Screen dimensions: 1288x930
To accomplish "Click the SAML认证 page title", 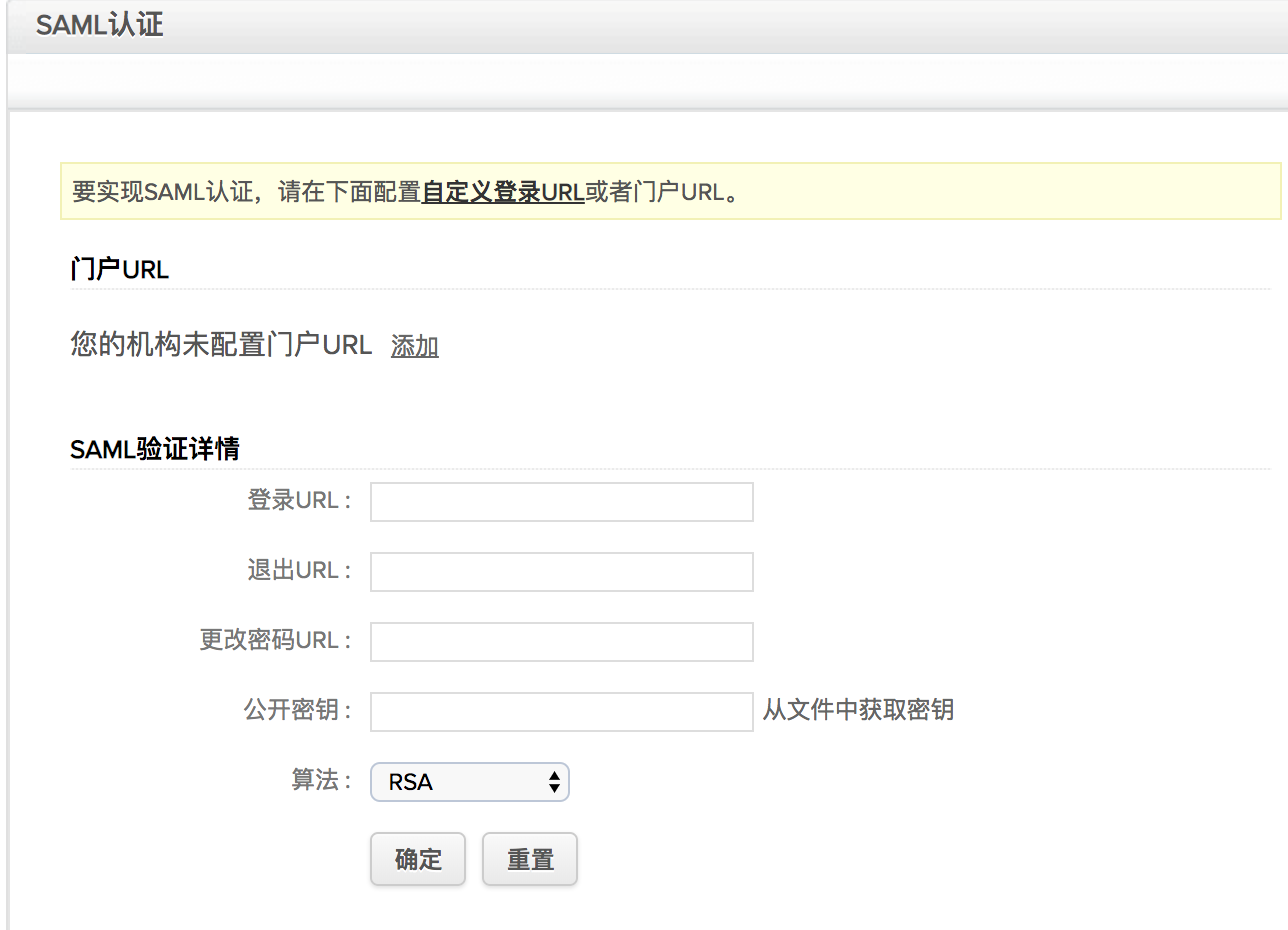I will pyautogui.click(x=99, y=25).
